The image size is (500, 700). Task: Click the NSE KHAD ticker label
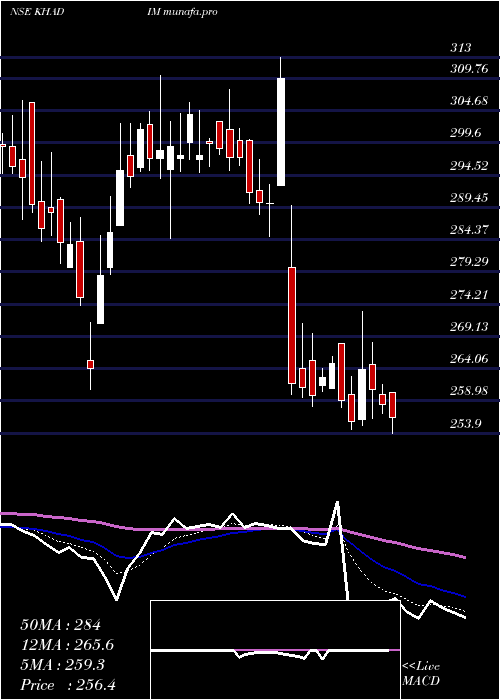(x=37, y=12)
